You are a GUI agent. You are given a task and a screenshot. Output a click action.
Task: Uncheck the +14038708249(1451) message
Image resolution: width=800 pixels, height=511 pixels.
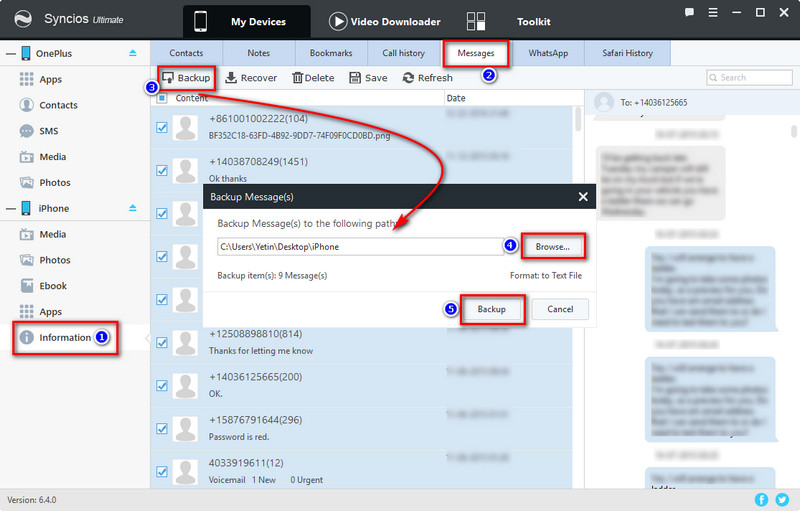[x=162, y=170]
